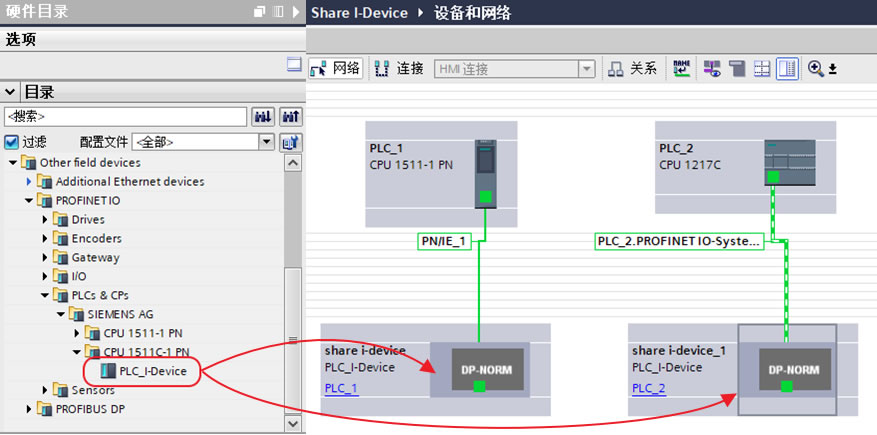This screenshot has height=435, width=877.
Task: Collapse the 目录 catalog section
Action: pyautogui.click(x=11, y=92)
